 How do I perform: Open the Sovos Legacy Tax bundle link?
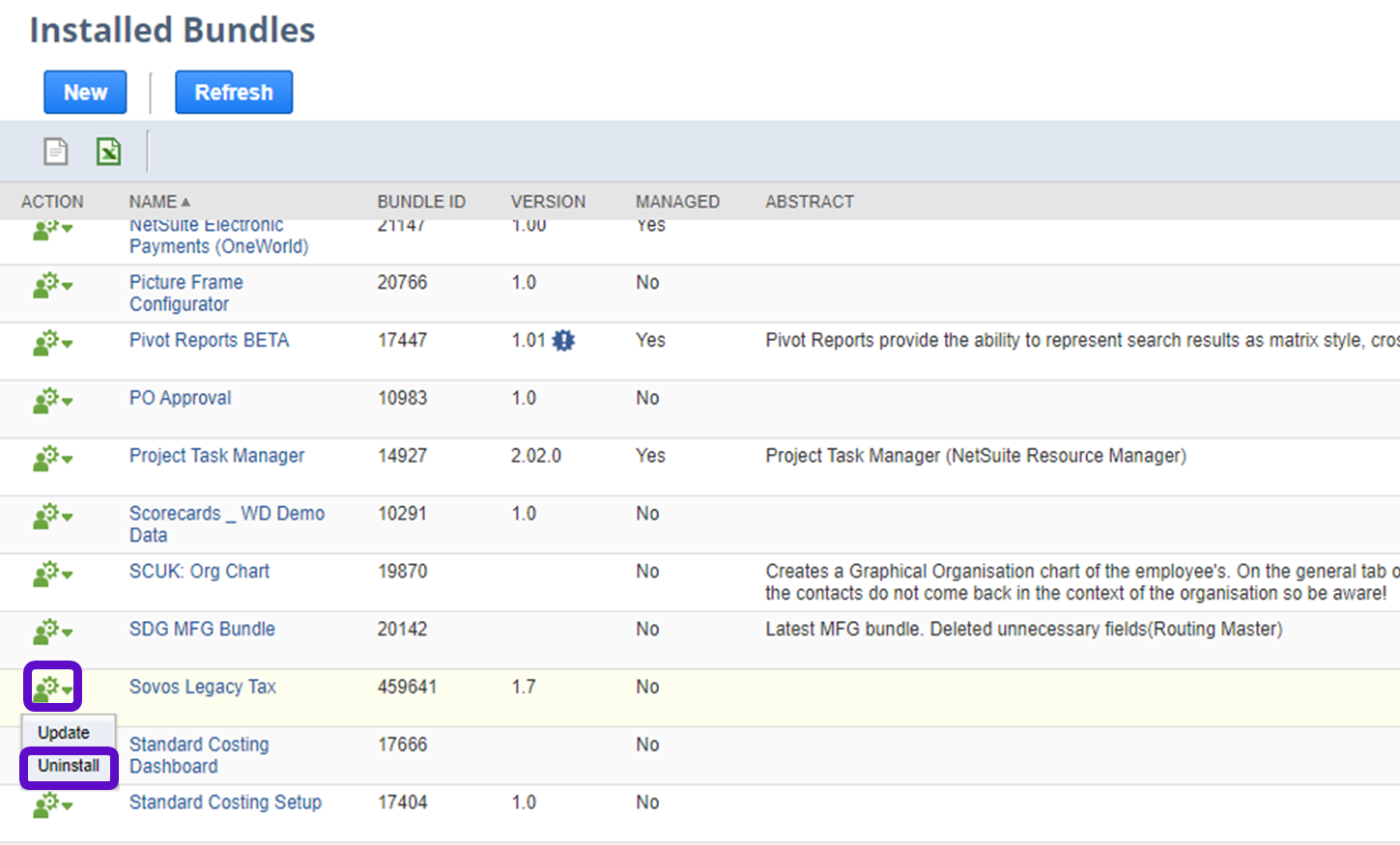pyautogui.click(x=202, y=687)
